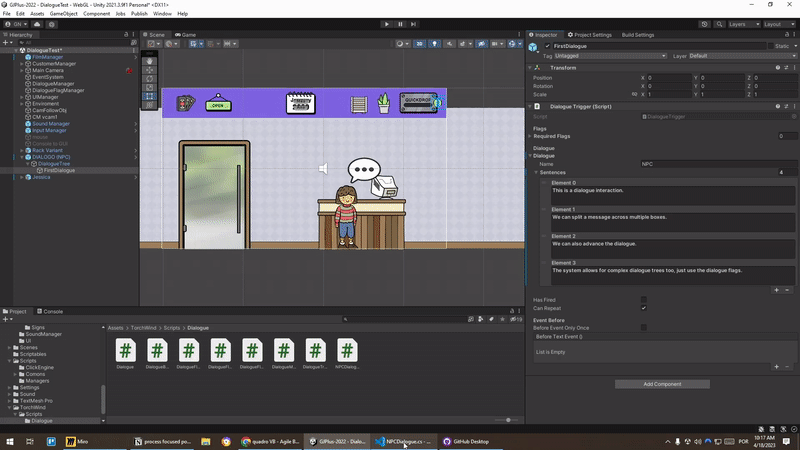Open Transform component help icon
This screenshot has height=450, width=800.
point(778,68)
